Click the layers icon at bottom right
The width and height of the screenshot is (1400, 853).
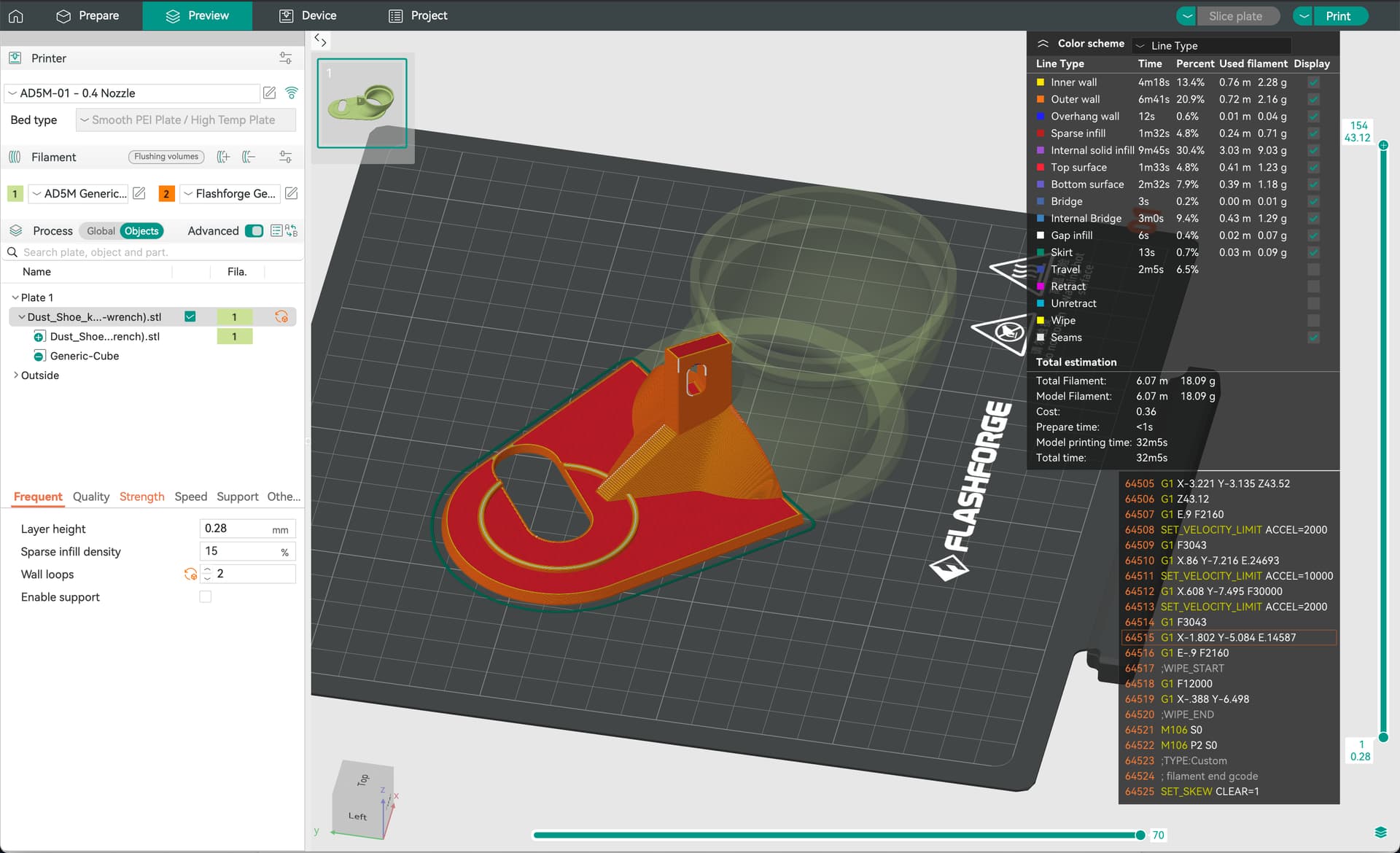click(x=1380, y=833)
